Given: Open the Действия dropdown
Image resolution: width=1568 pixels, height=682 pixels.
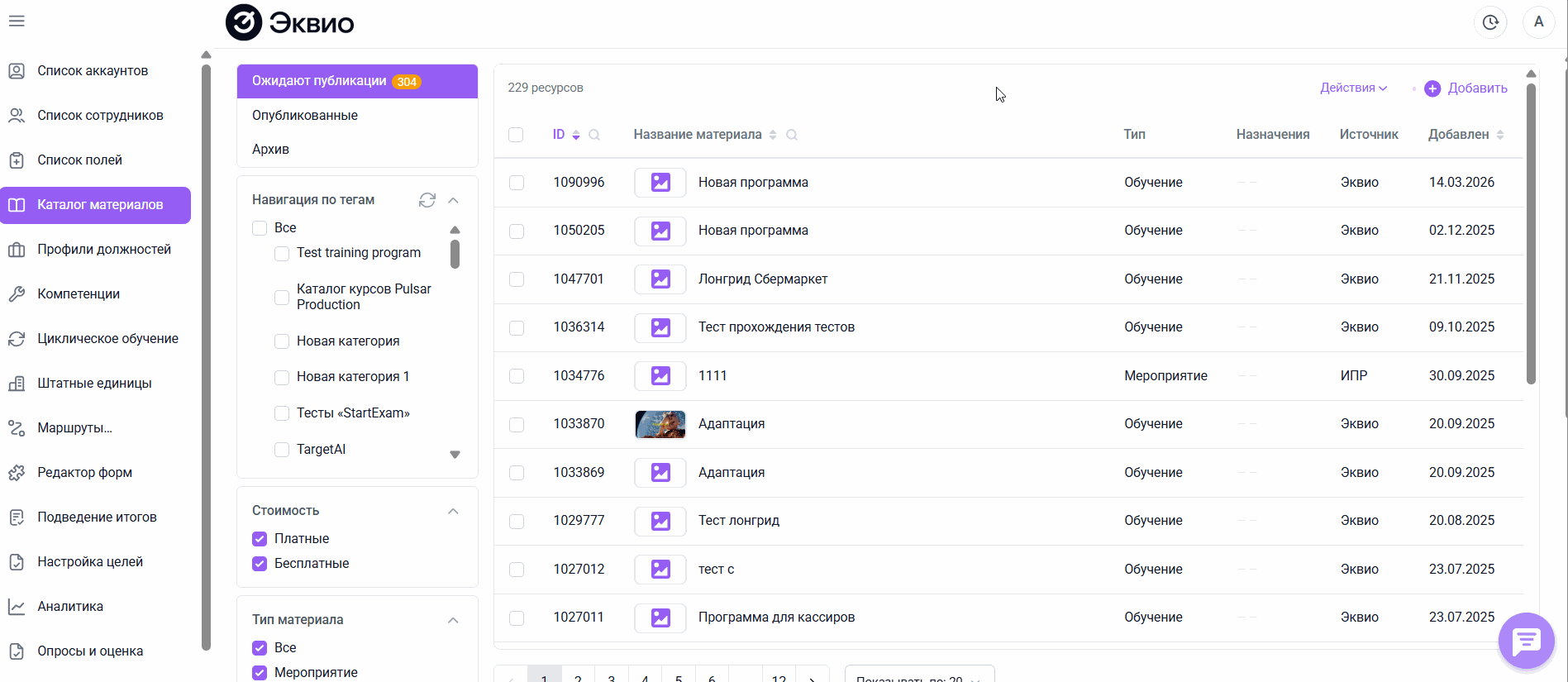Looking at the screenshot, I should click(x=1353, y=88).
